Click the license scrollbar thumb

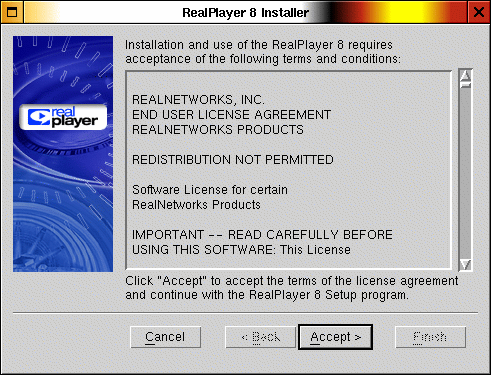pos(465,85)
